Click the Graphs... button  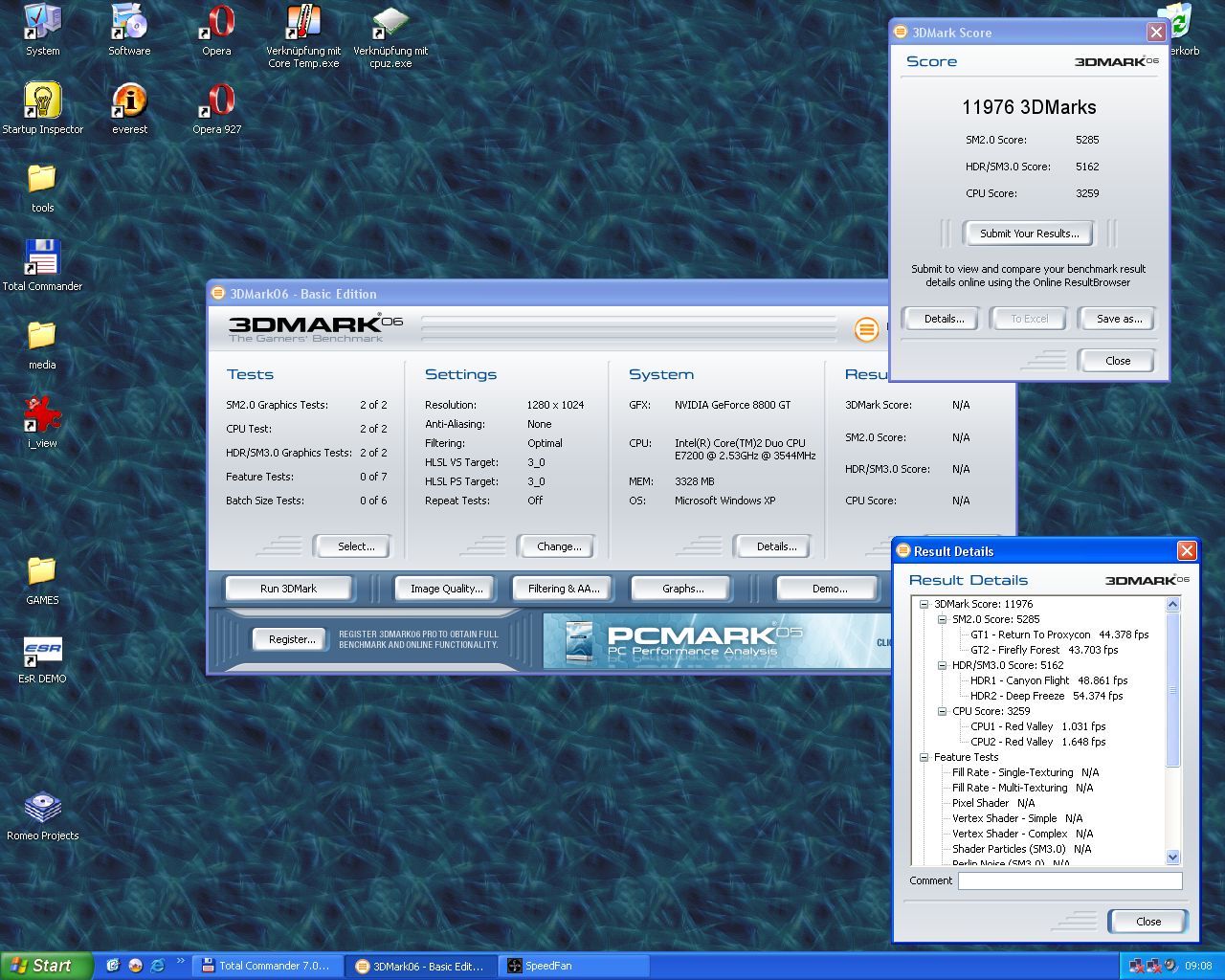(682, 589)
